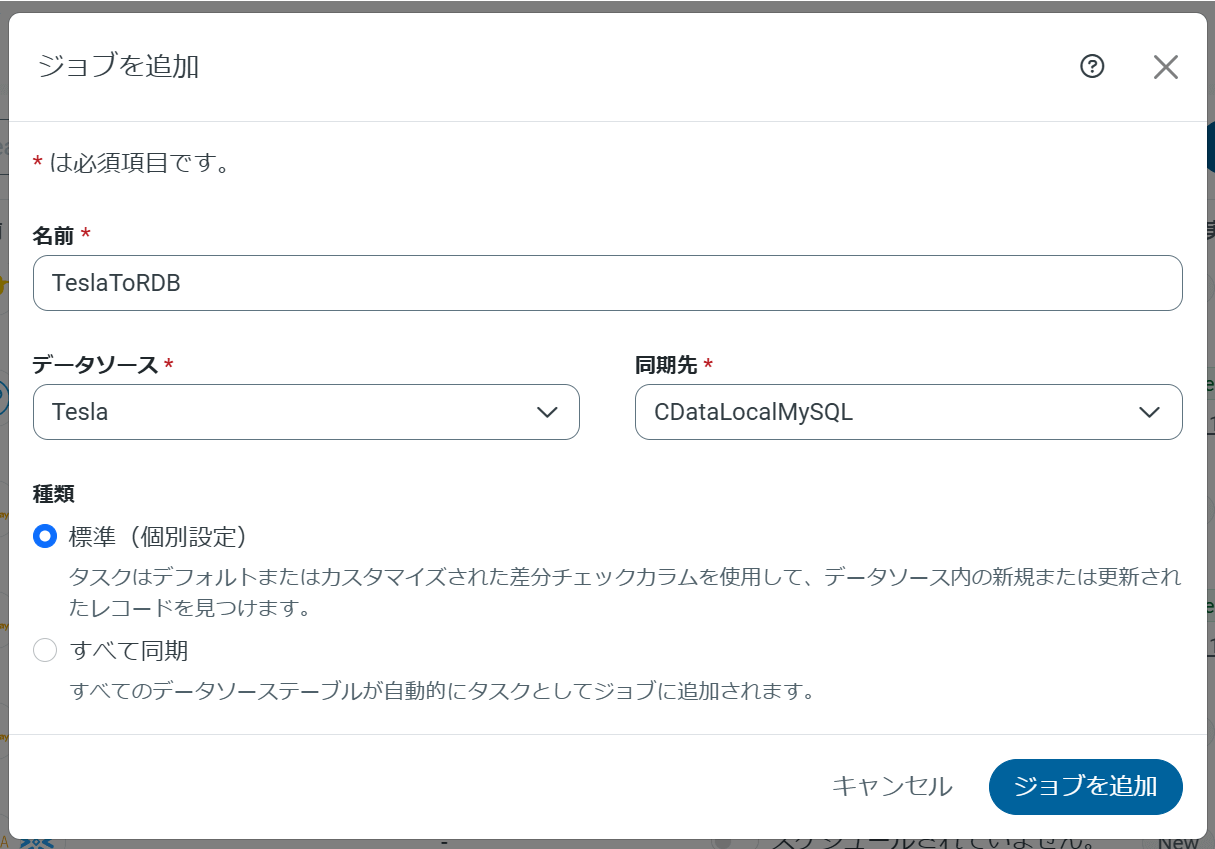The height and width of the screenshot is (849, 1215).
Task: Click the 種類 section heading
Action: coord(53,493)
